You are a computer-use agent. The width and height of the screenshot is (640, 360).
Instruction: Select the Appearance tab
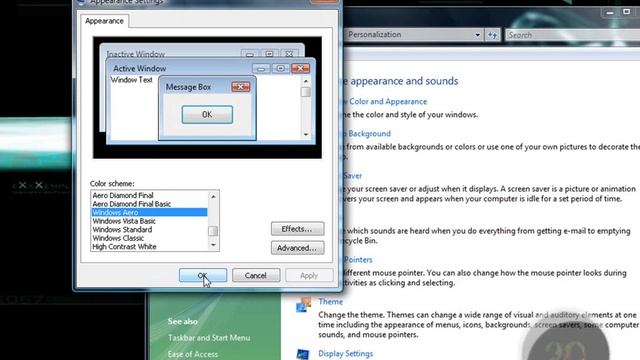coord(104,21)
